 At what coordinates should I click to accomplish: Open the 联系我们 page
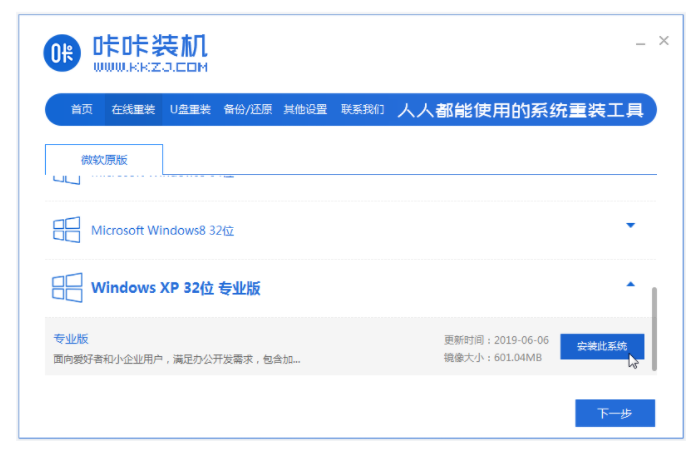click(x=362, y=109)
